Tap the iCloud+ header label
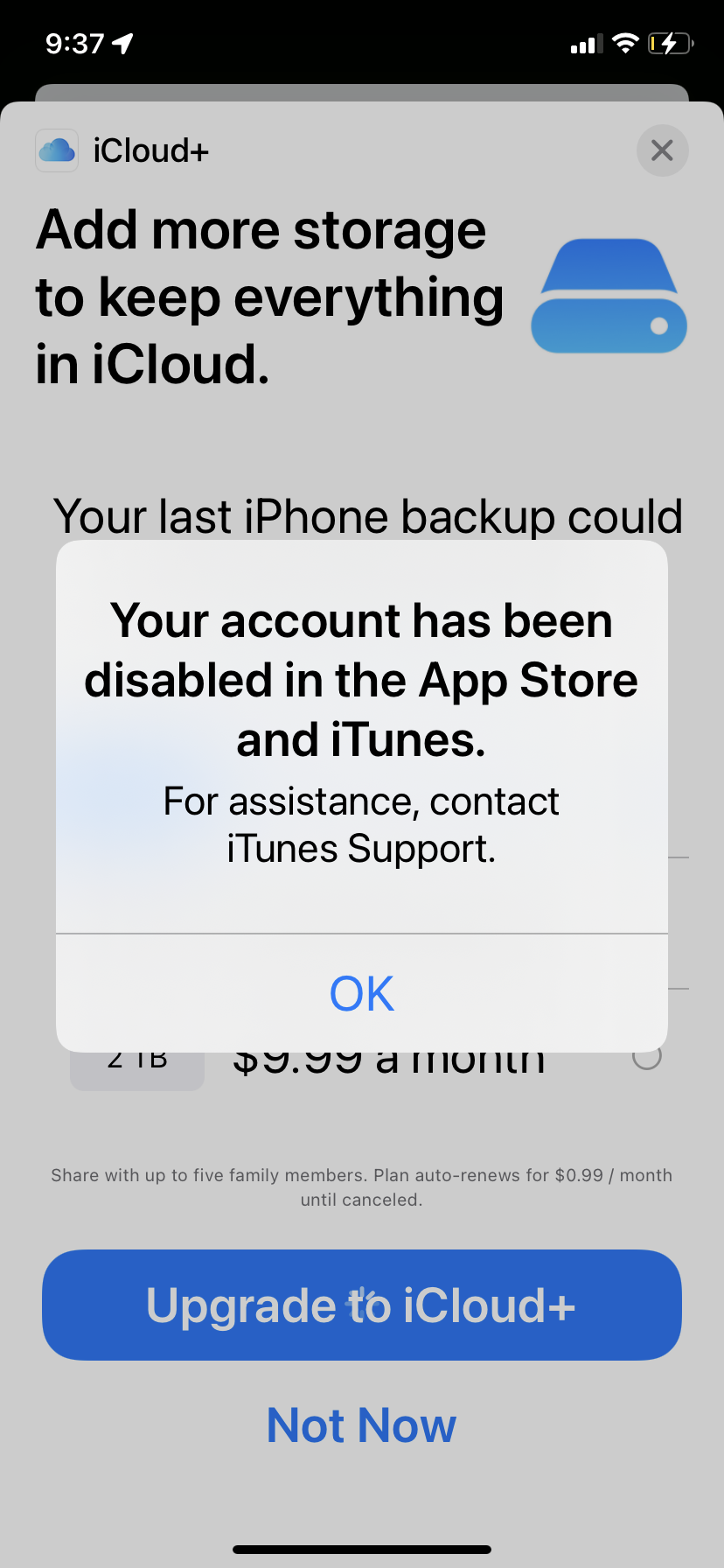 coord(151,150)
